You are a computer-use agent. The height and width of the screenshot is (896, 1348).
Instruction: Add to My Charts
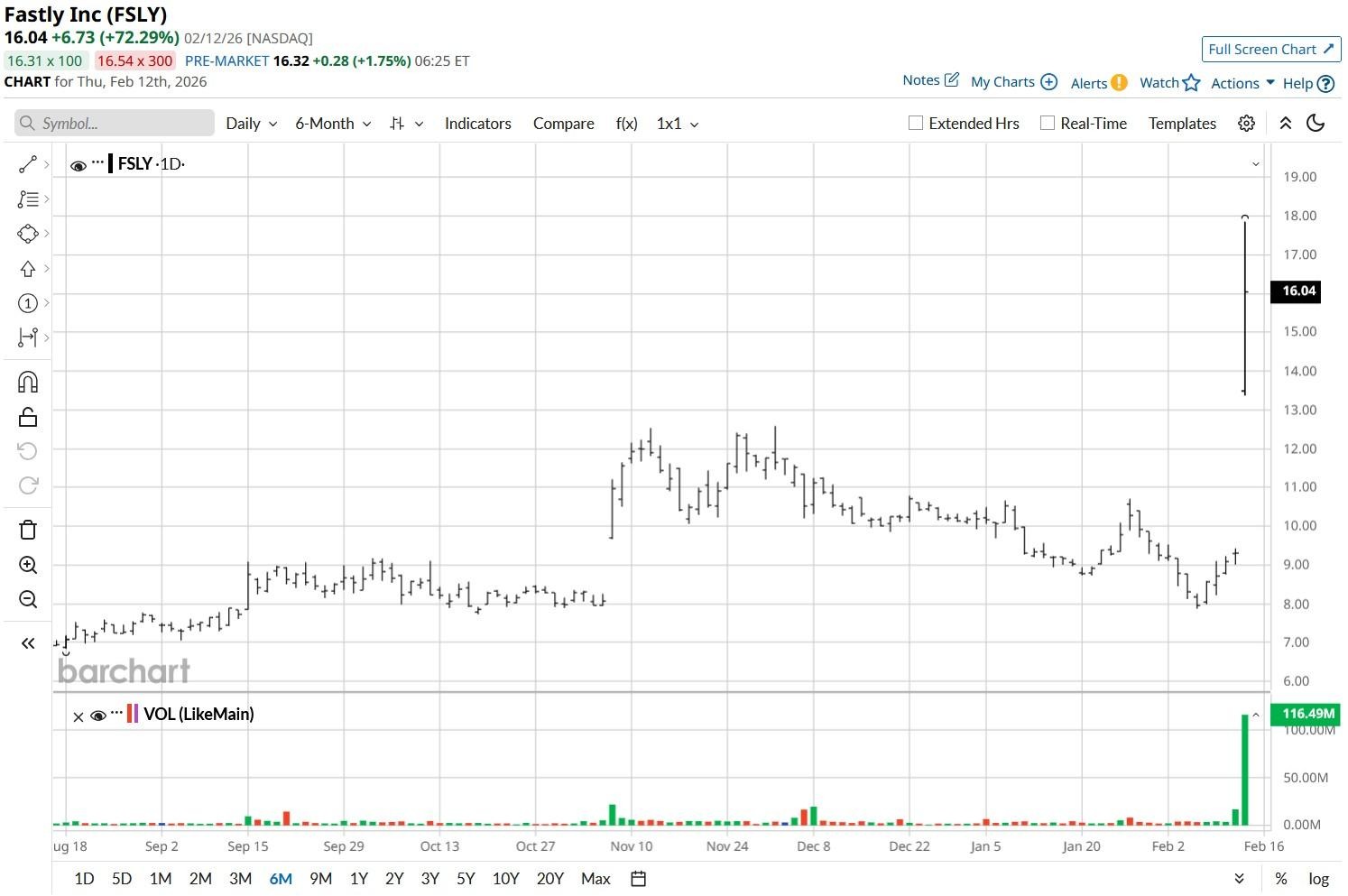(x=1013, y=82)
